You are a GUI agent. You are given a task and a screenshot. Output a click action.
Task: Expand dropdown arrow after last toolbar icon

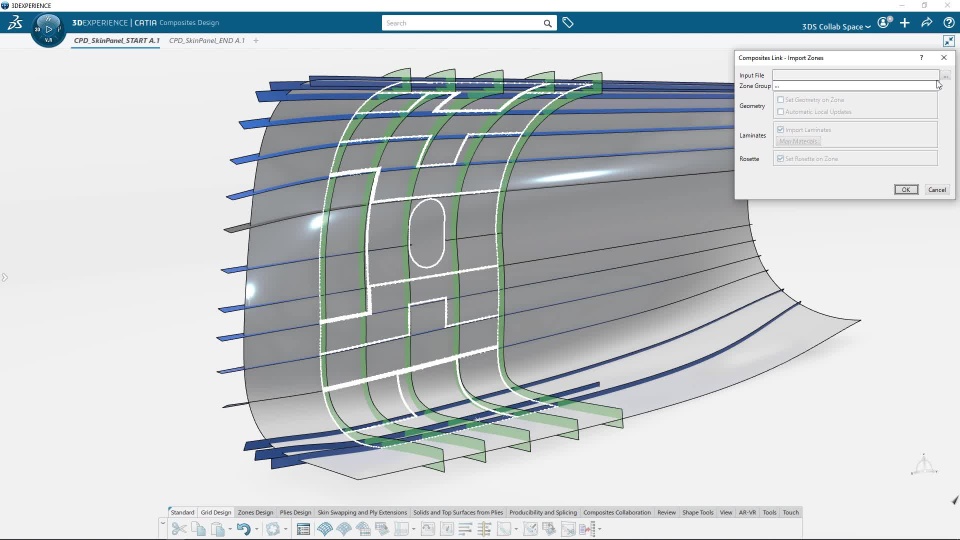599,529
